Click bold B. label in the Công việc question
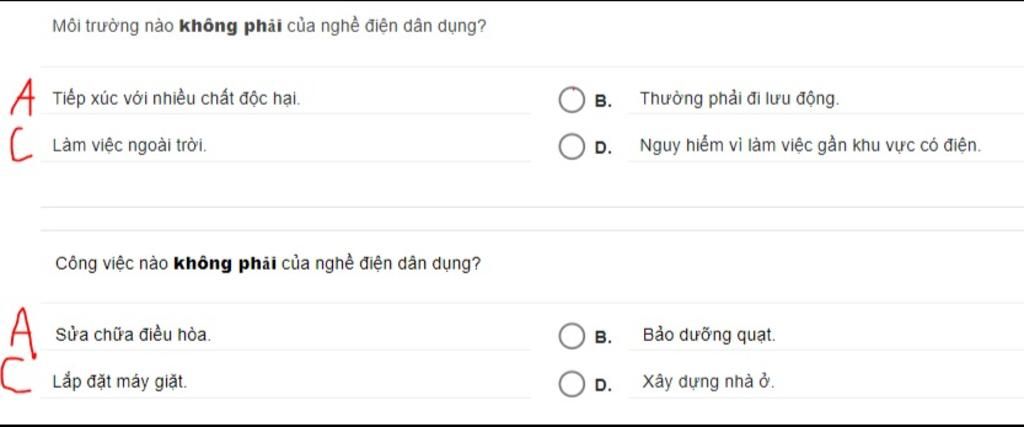 pyautogui.click(x=603, y=338)
